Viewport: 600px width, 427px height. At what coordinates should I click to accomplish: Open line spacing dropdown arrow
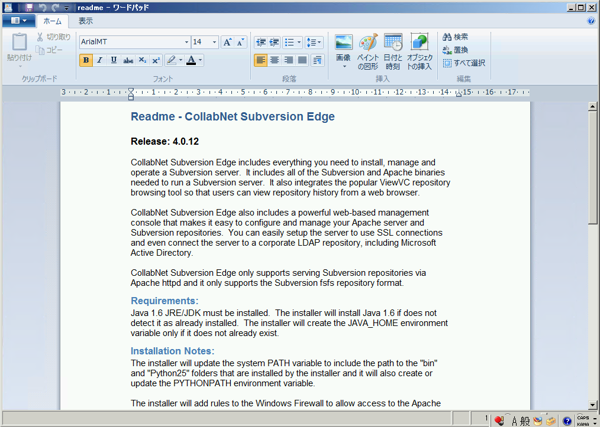320,42
